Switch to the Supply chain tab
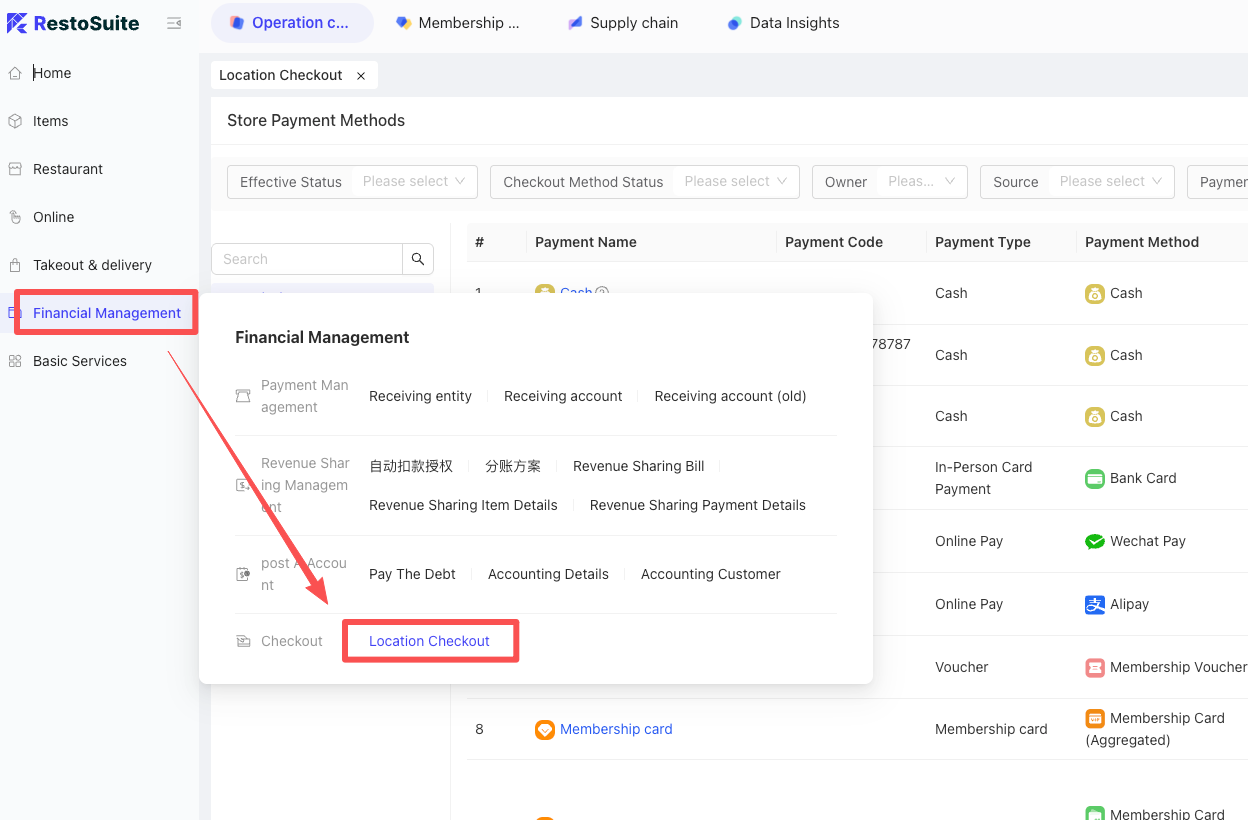Image resolution: width=1248 pixels, height=820 pixels. (x=623, y=23)
